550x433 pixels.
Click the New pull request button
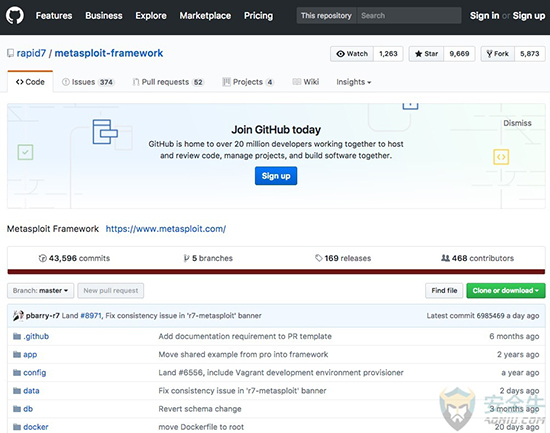pyautogui.click(x=111, y=291)
